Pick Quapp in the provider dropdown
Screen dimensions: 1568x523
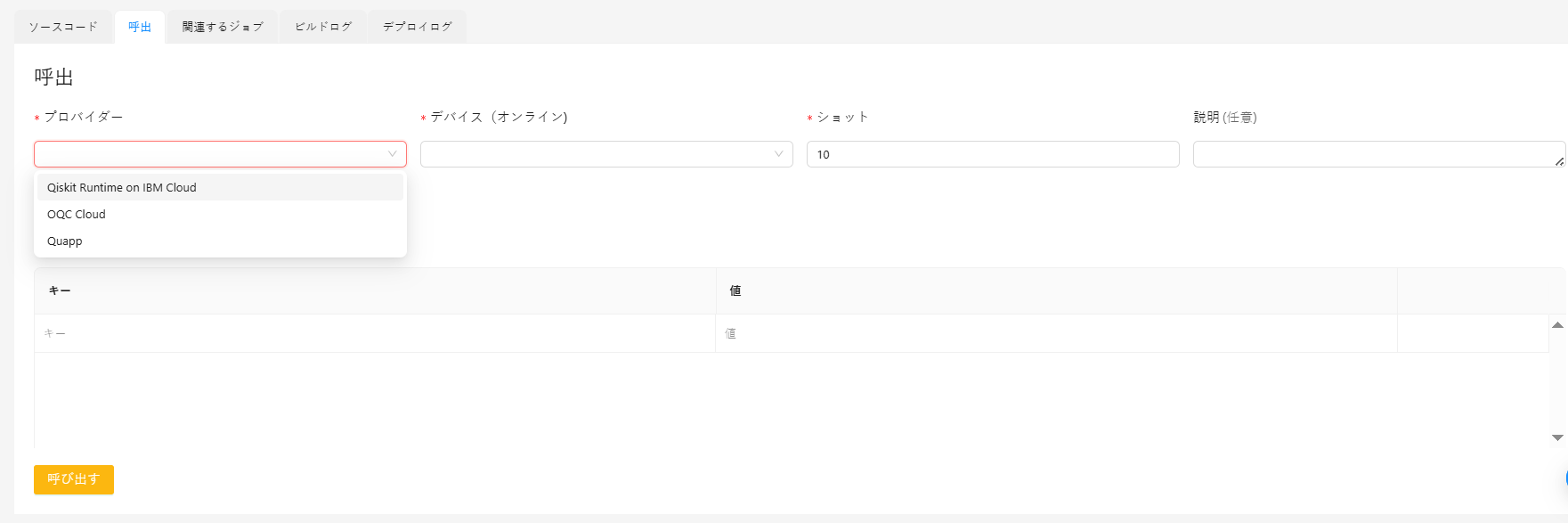tap(65, 241)
